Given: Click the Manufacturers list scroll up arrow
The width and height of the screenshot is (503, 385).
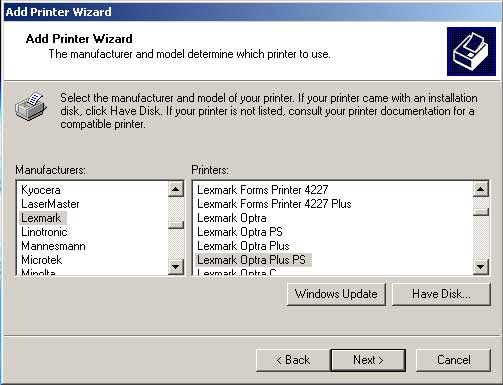Looking at the screenshot, I should 176,189.
